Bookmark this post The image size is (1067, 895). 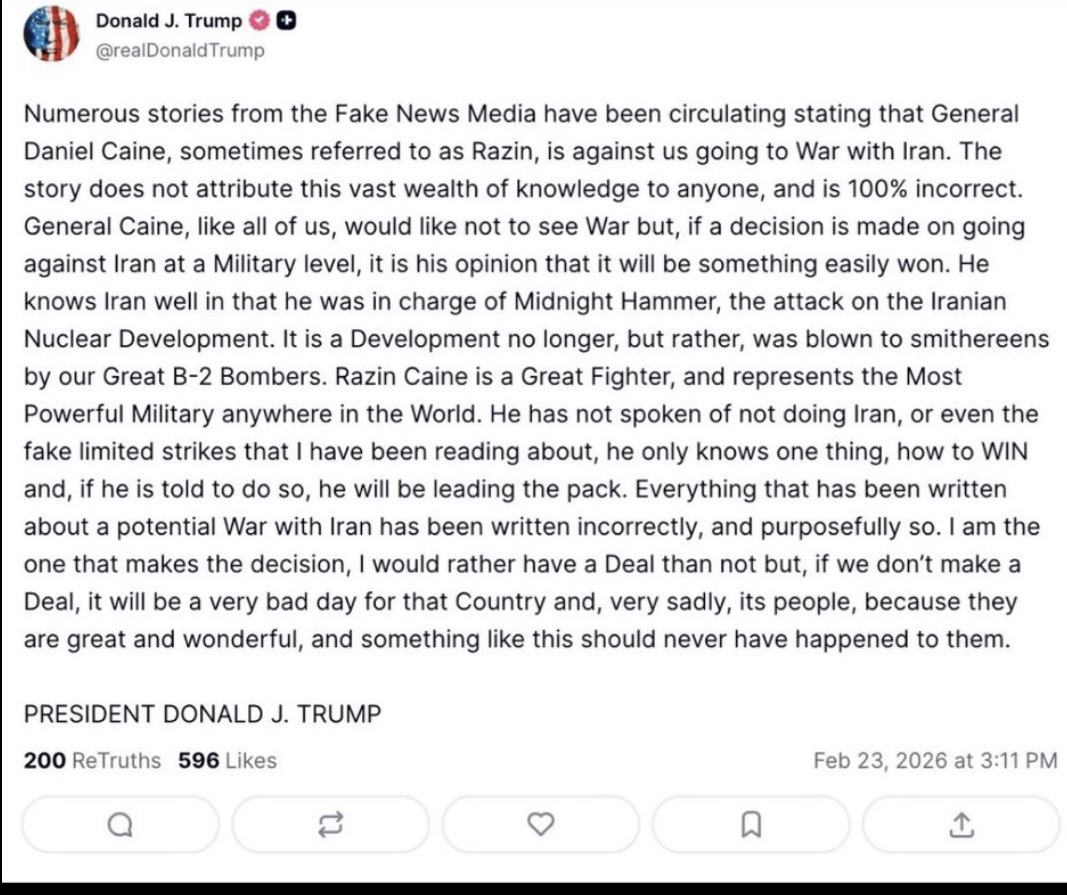point(750,824)
